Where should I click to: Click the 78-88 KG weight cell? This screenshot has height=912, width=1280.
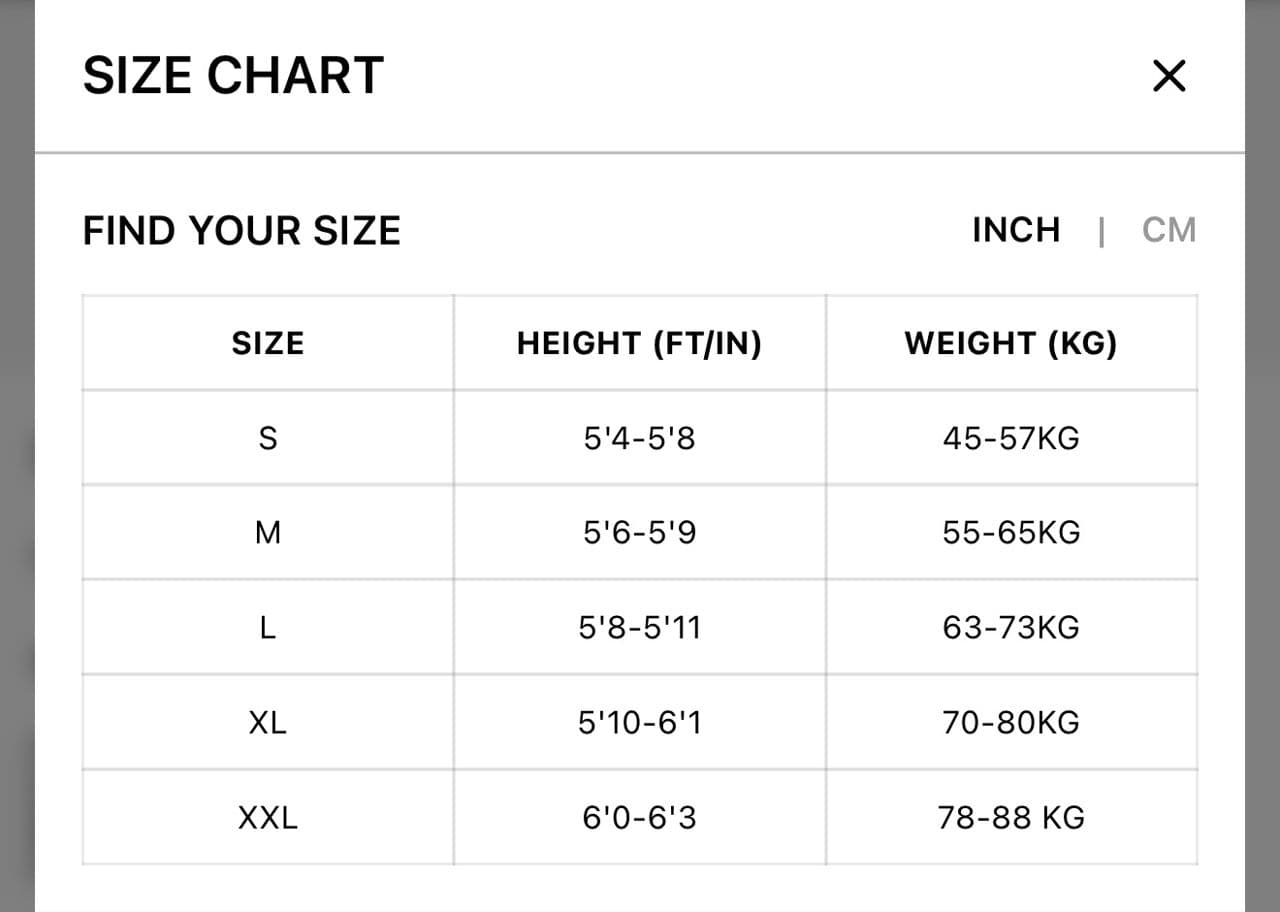[1011, 817]
